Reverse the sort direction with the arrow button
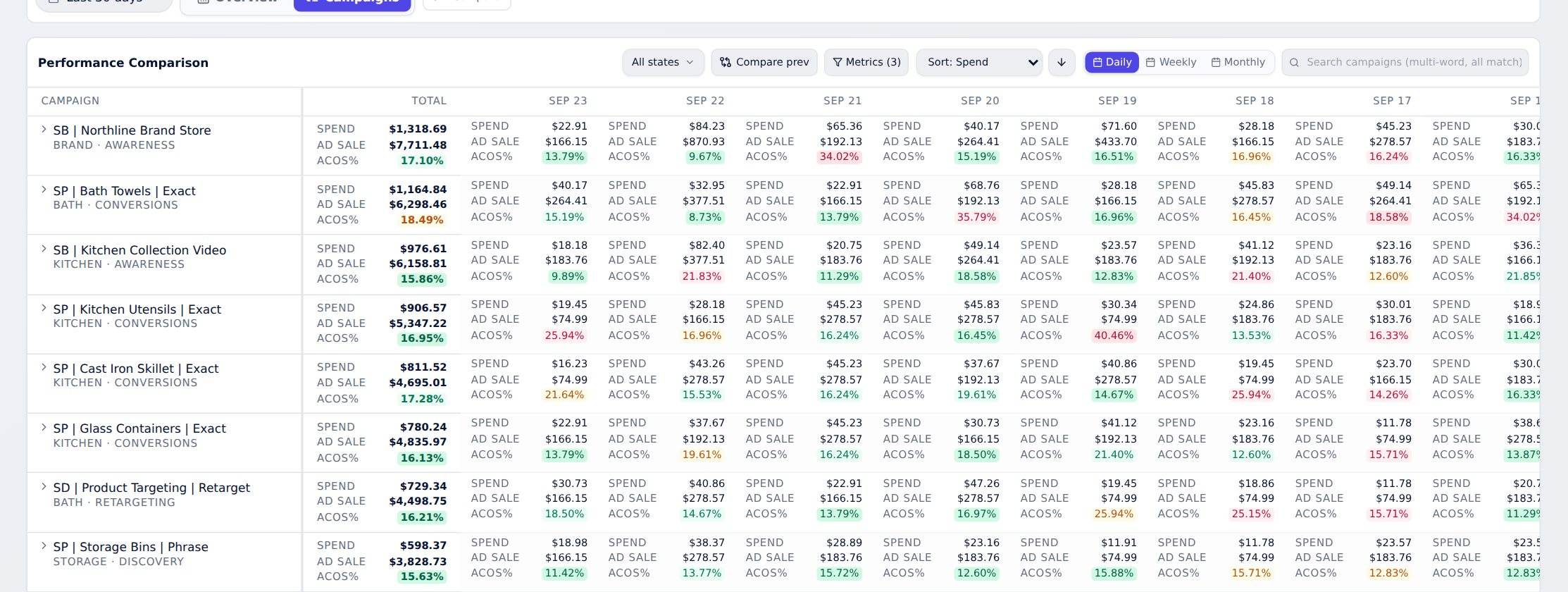 point(1061,62)
